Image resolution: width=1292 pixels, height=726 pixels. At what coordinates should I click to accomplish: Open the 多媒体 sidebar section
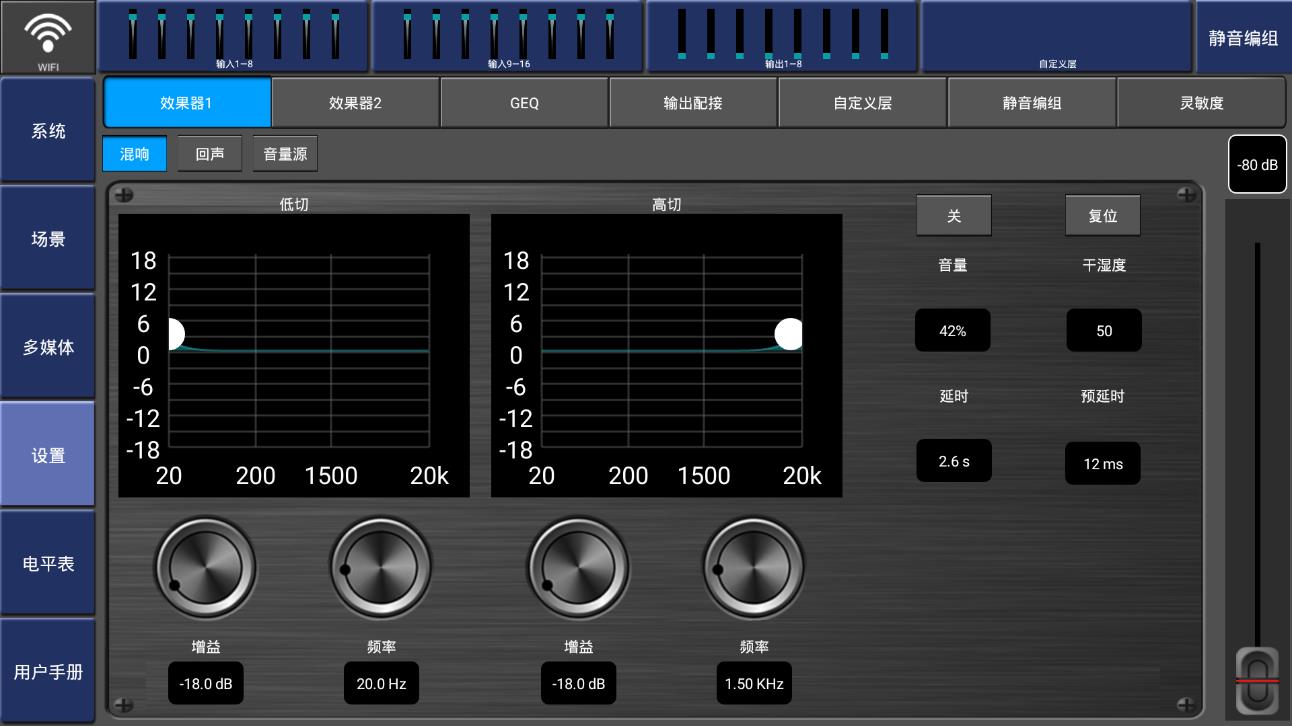click(x=48, y=347)
